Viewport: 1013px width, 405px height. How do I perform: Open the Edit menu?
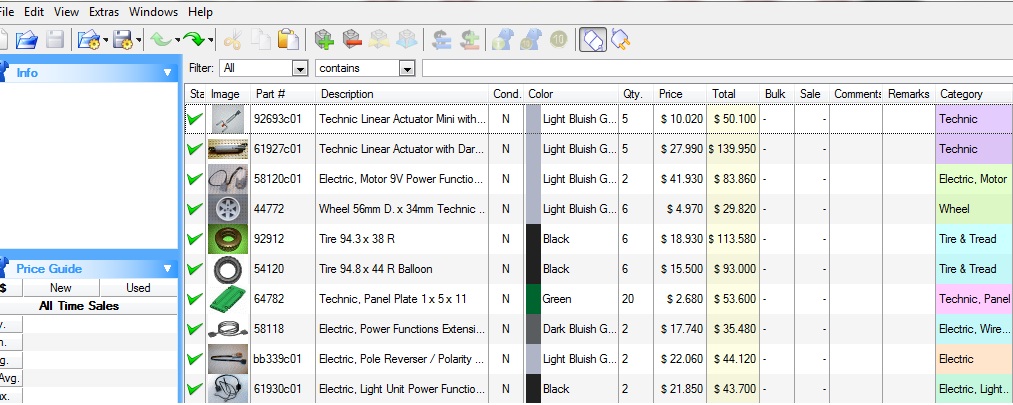pyautogui.click(x=34, y=12)
